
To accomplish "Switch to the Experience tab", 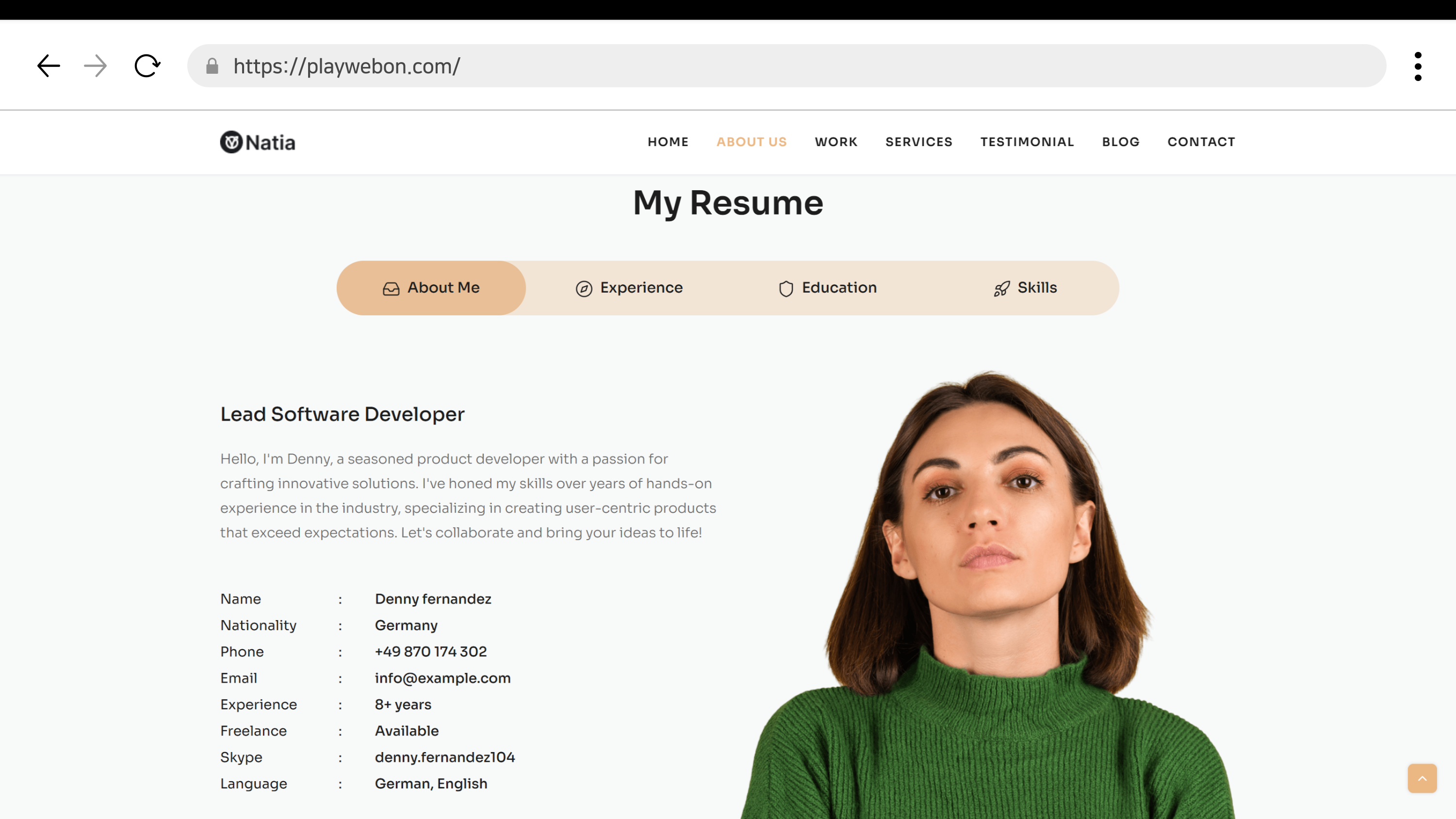I will 629,288.
